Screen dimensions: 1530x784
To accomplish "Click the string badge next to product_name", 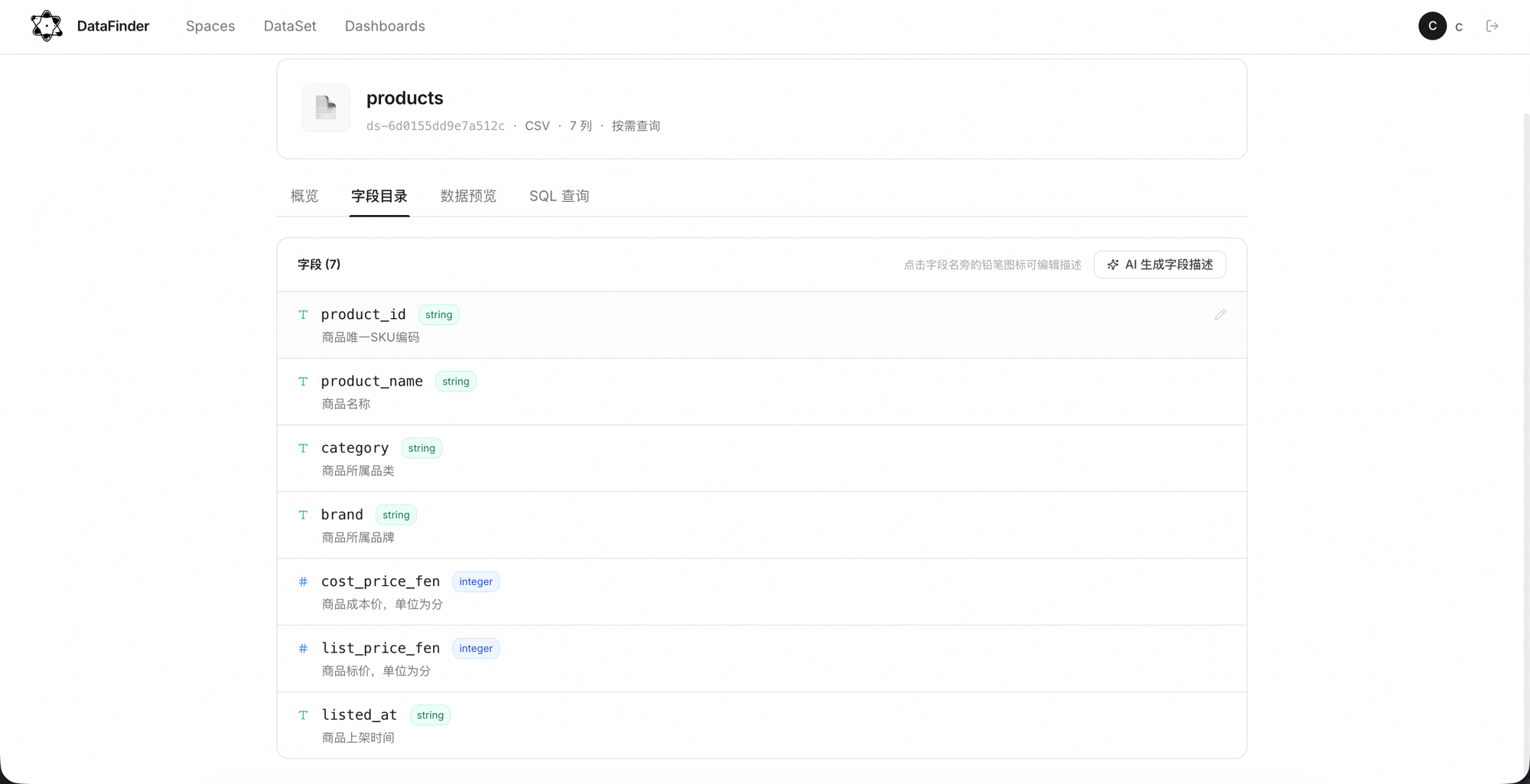I will tap(456, 382).
